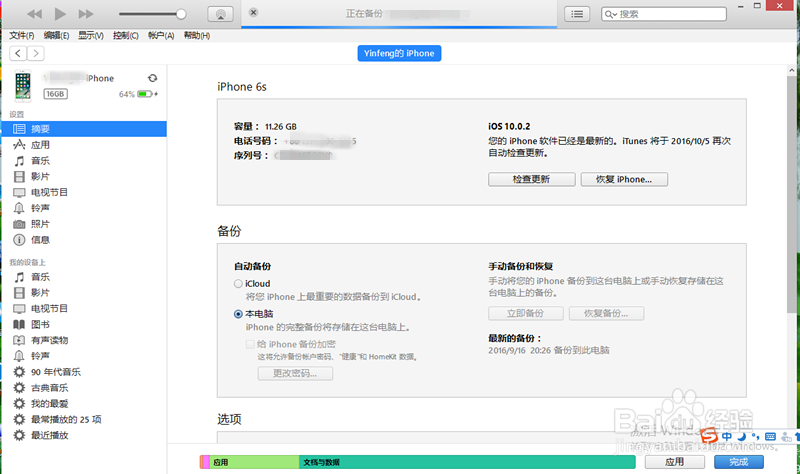Open 照片 in the sidebar

84,224
